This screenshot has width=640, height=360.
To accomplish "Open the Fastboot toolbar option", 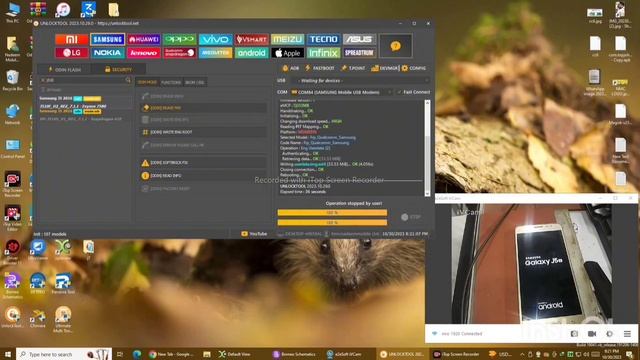I will point(320,68).
